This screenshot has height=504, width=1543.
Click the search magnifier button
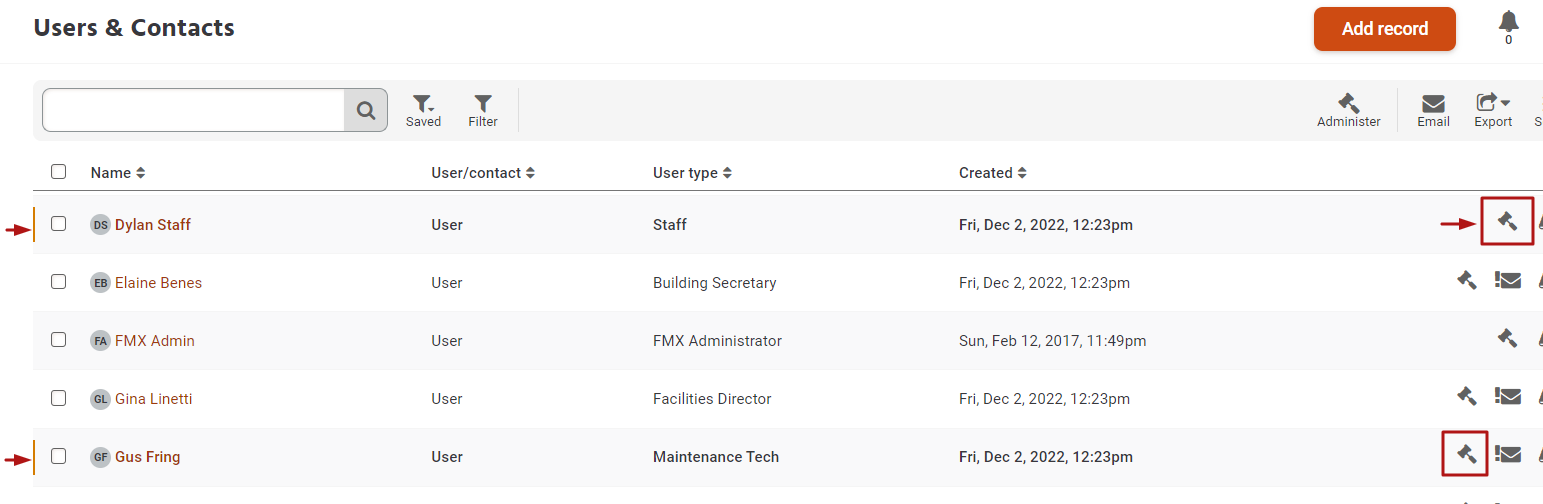(x=366, y=110)
